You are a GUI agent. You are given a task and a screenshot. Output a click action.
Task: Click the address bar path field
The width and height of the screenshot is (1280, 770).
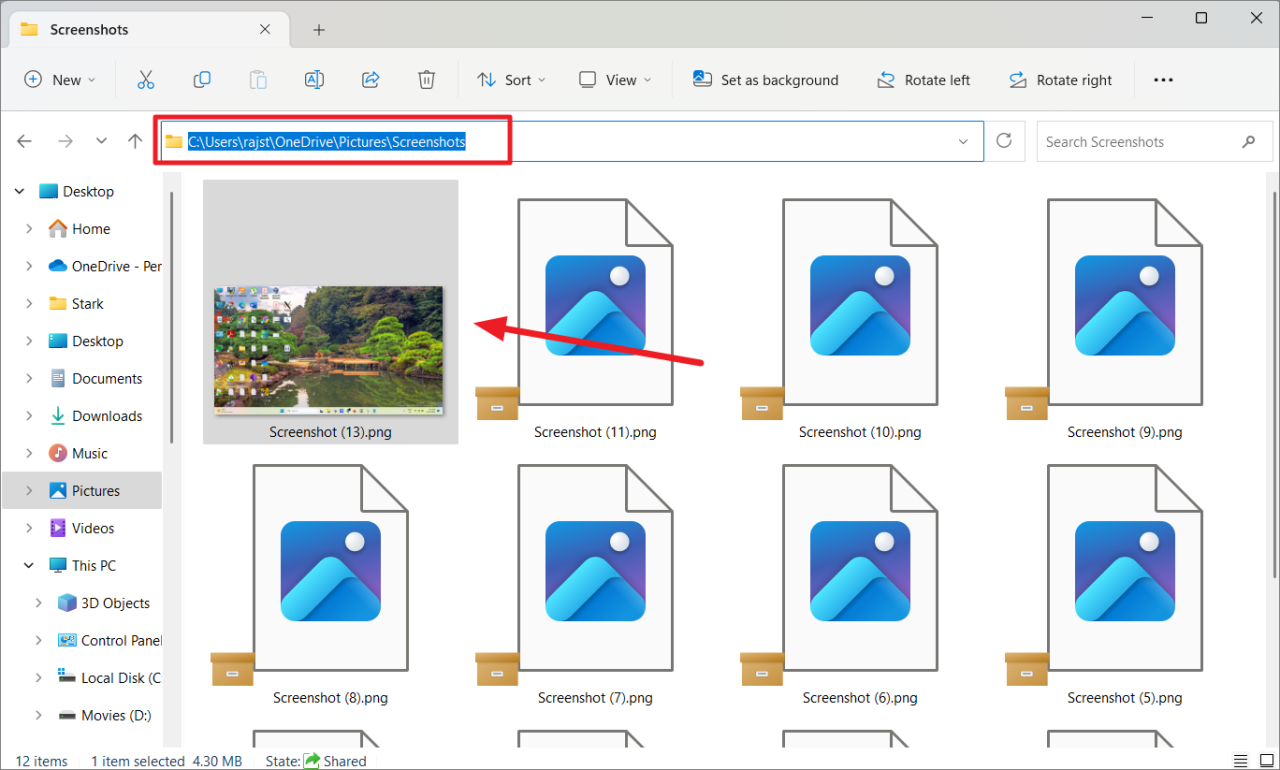pos(570,142)
